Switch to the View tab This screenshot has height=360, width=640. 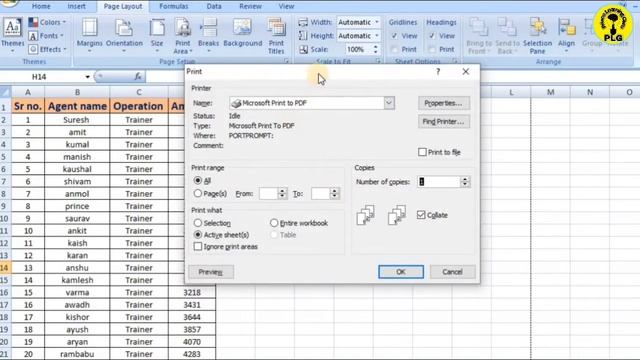[x=286, y=6]
